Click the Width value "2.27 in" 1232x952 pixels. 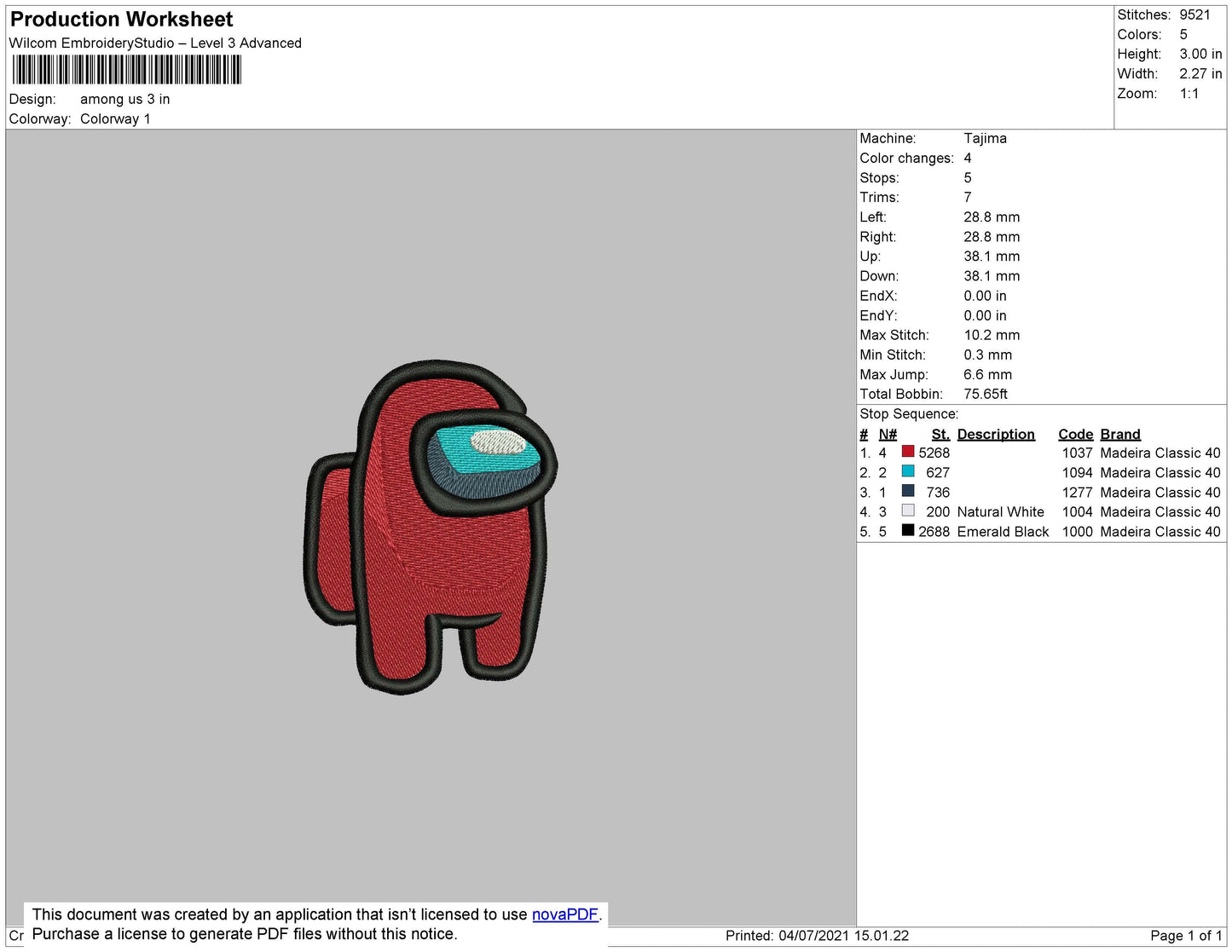tap(1201, 74)
